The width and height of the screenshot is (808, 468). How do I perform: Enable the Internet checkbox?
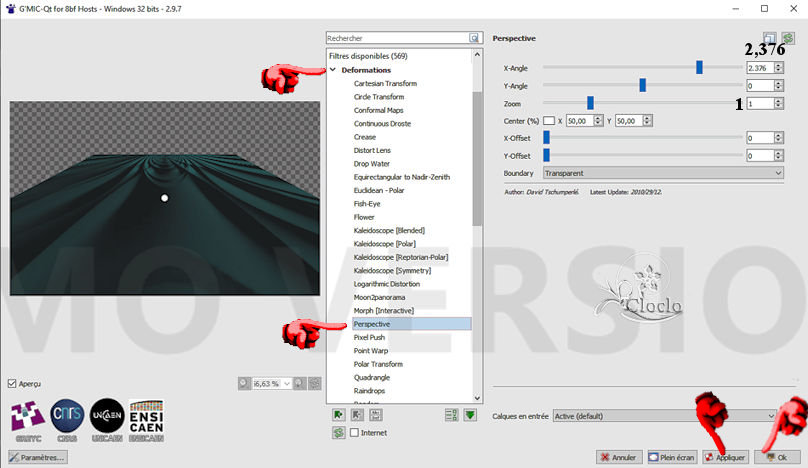click(x=355, y=432)
